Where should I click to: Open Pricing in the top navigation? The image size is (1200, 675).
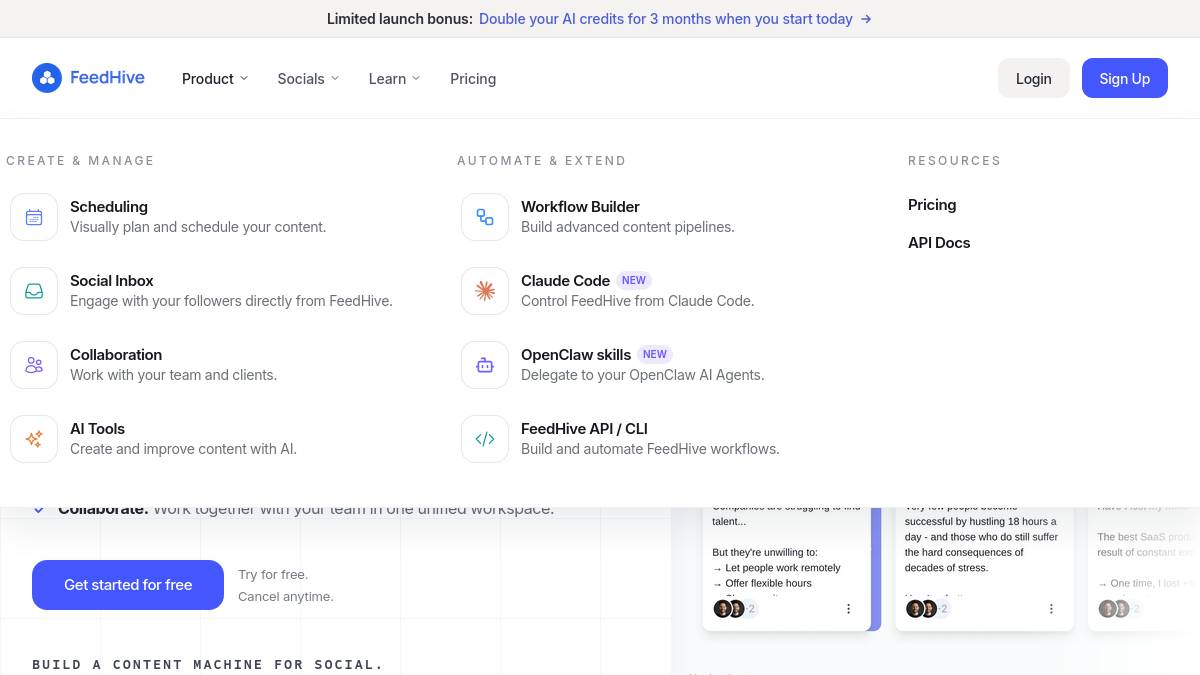[x=473, y=78]
